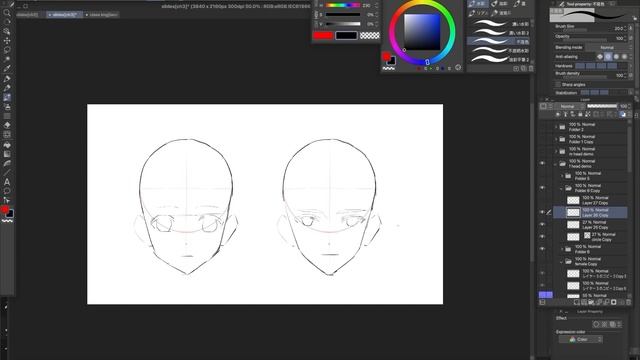
Task: Collapse the Folder 6 Copy folder
Action: tap(562, 188)
